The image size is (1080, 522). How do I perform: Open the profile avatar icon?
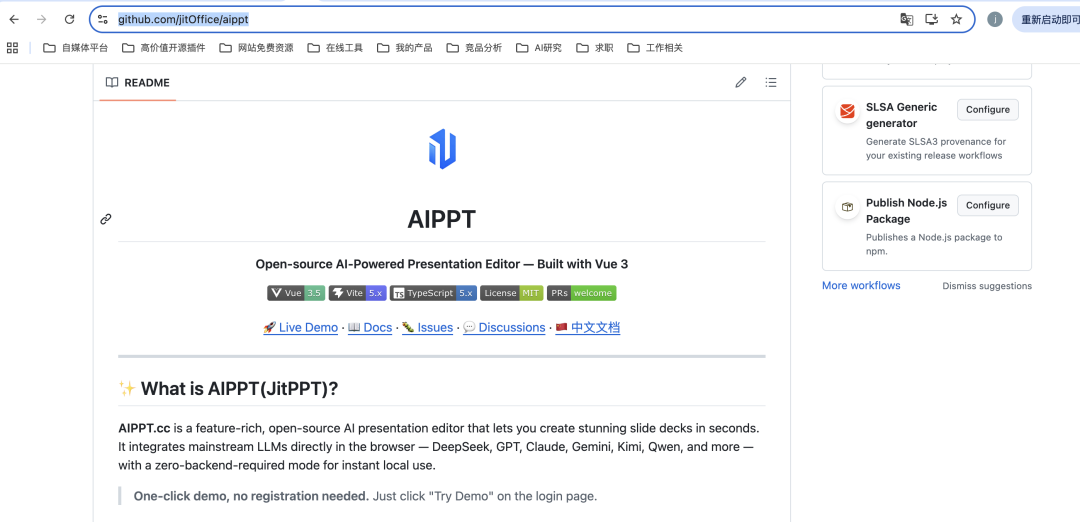[995, 19]
